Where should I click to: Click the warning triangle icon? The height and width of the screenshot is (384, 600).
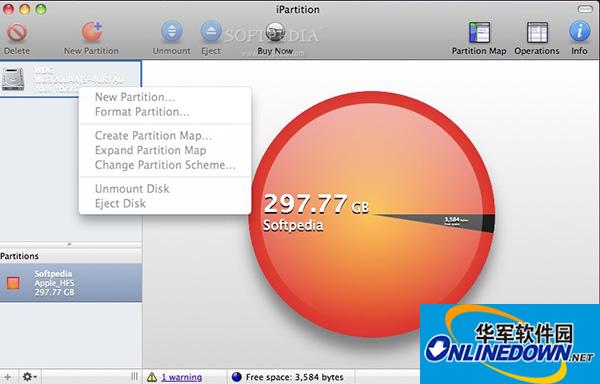coord(152,377)
